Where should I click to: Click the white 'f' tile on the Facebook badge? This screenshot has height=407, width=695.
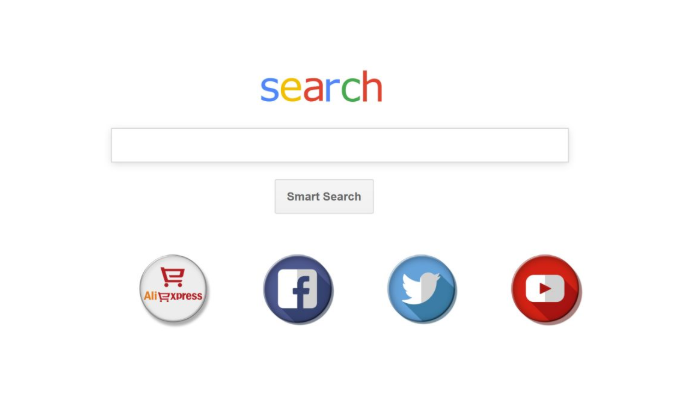pyautogui.click(x=297, y=289)
